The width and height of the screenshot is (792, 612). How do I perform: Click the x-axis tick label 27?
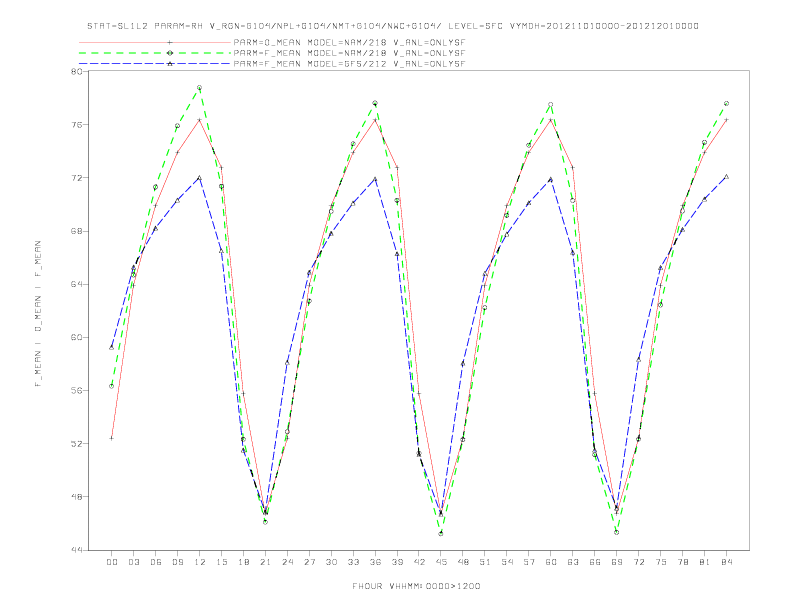tap(309, 562)
